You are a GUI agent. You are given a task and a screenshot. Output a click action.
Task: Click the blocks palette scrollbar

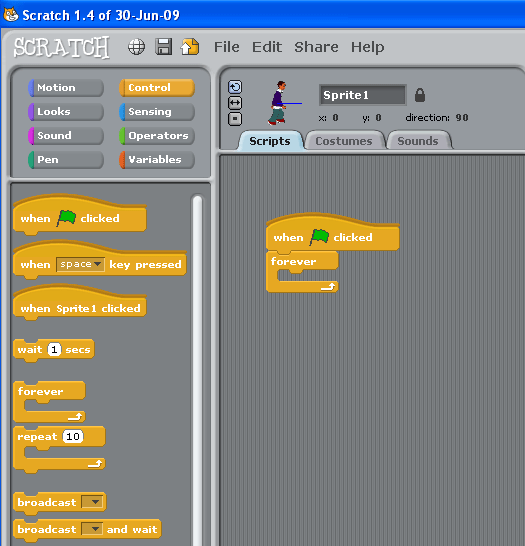tap(197, 369)
